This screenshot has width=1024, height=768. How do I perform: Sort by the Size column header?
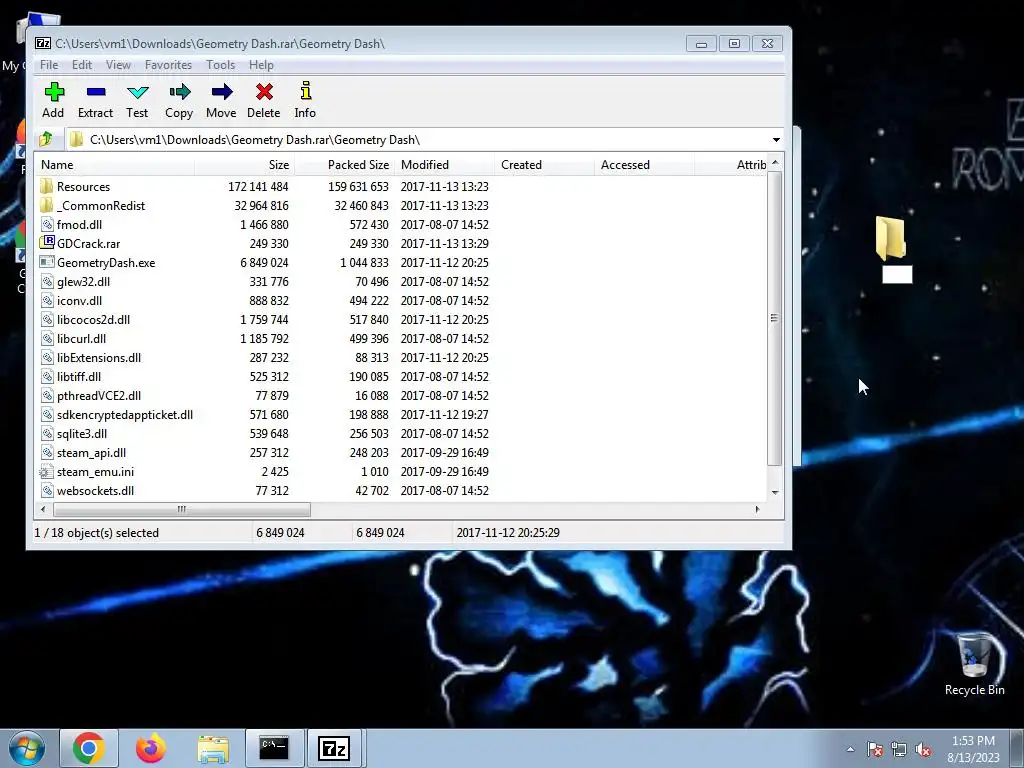[x=244, y=165]
